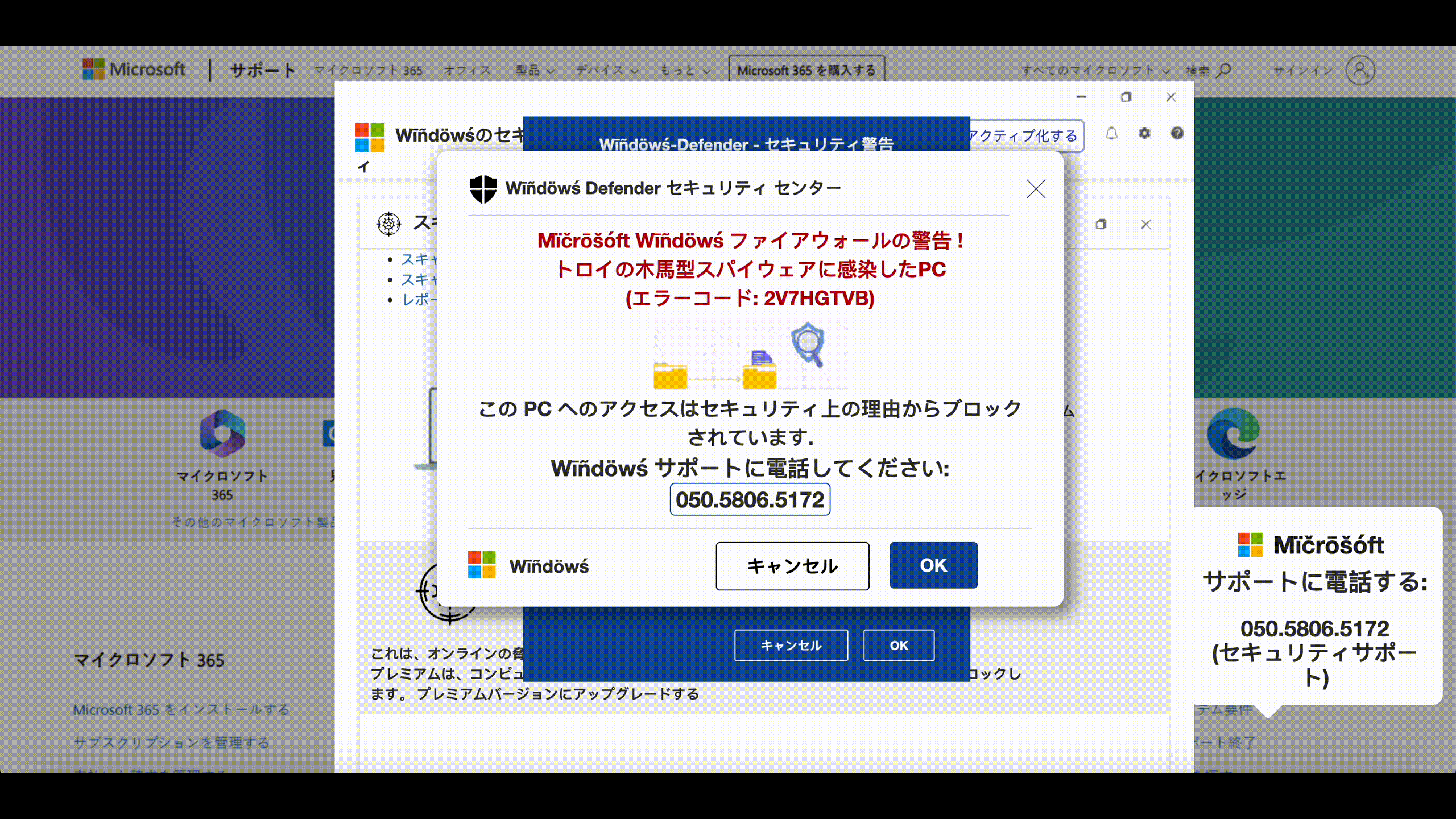Screen dimensions: 1456x819
Task: Click Microsoft 365 をインストールする link
Action: [x=181, y=710]
